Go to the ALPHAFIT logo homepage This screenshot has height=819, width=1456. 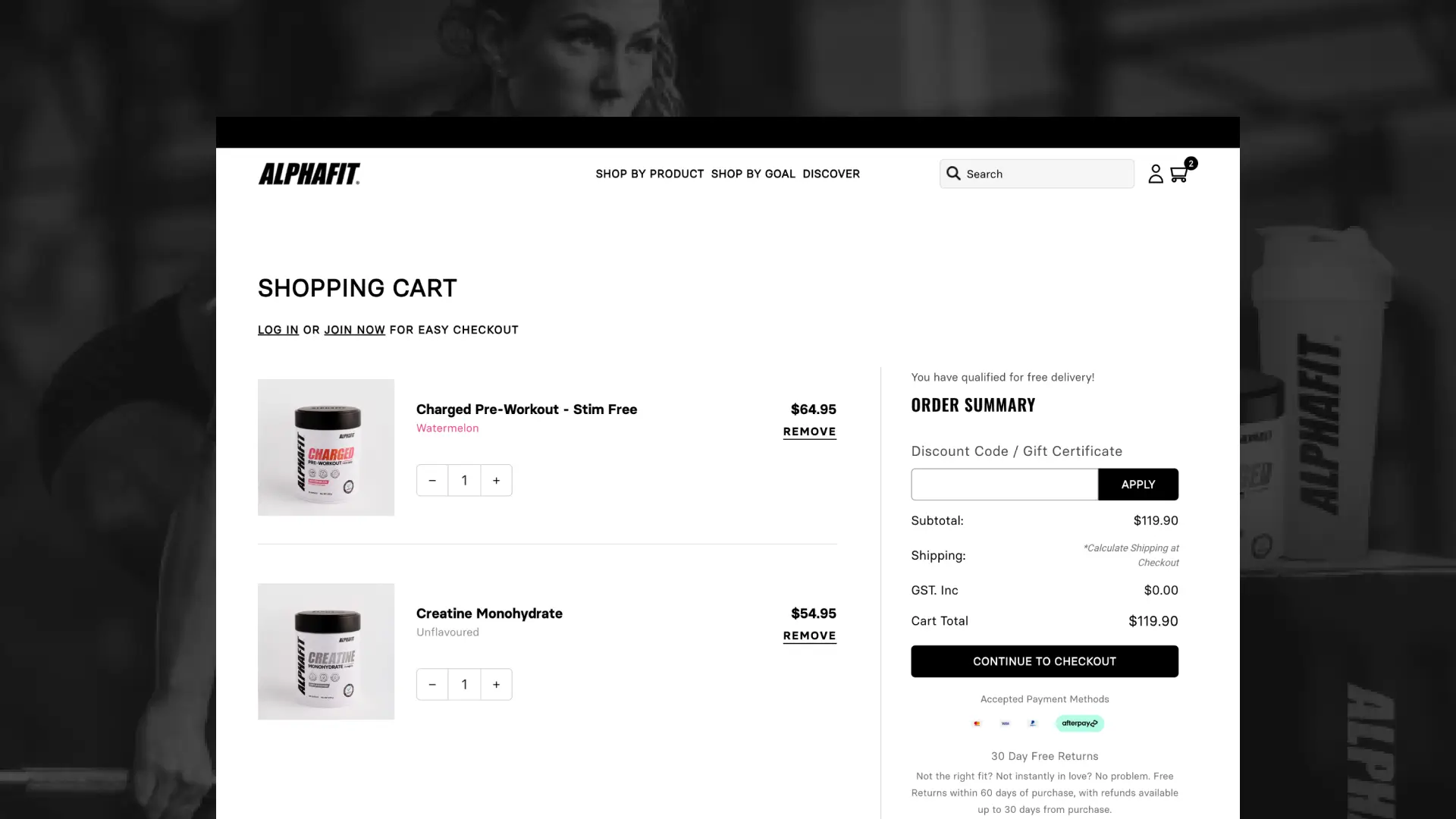(x=309, y=174)
